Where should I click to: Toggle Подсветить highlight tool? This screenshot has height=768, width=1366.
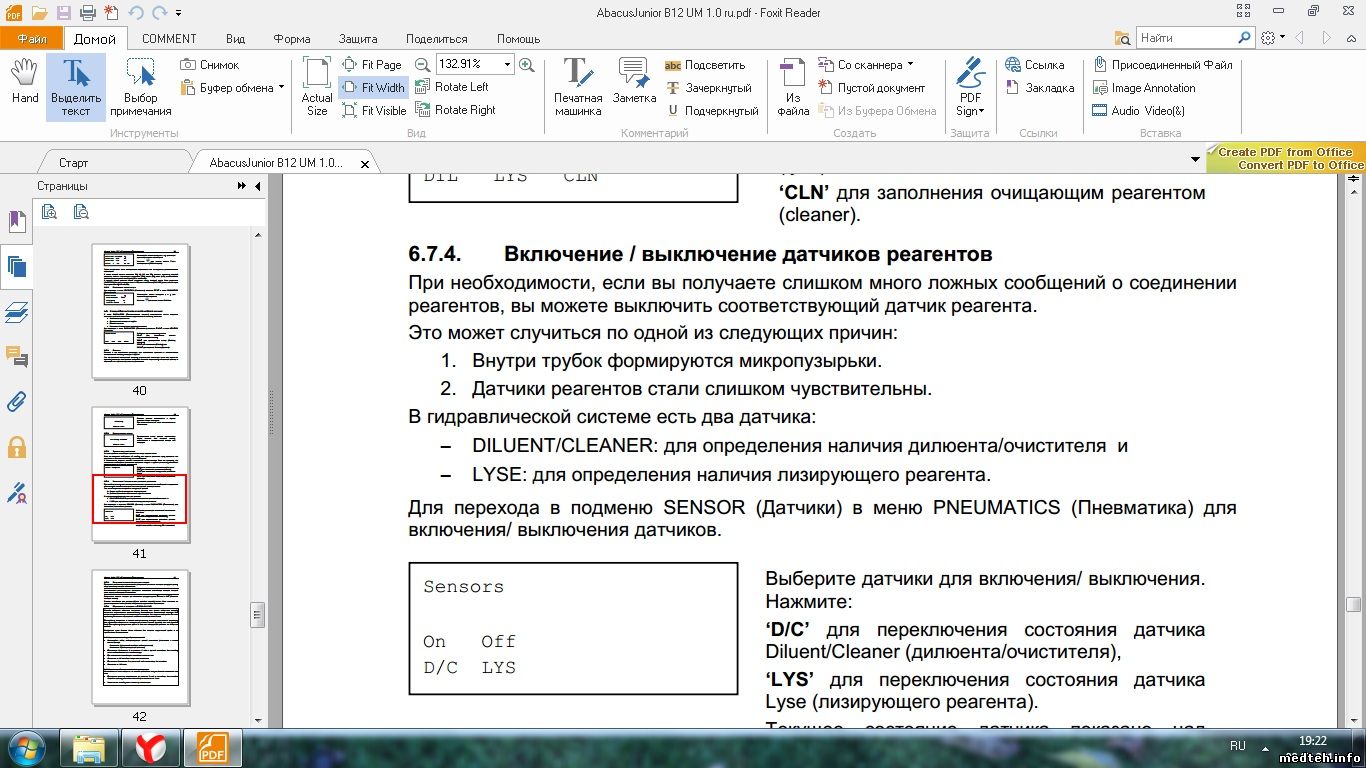coord(706,65)
